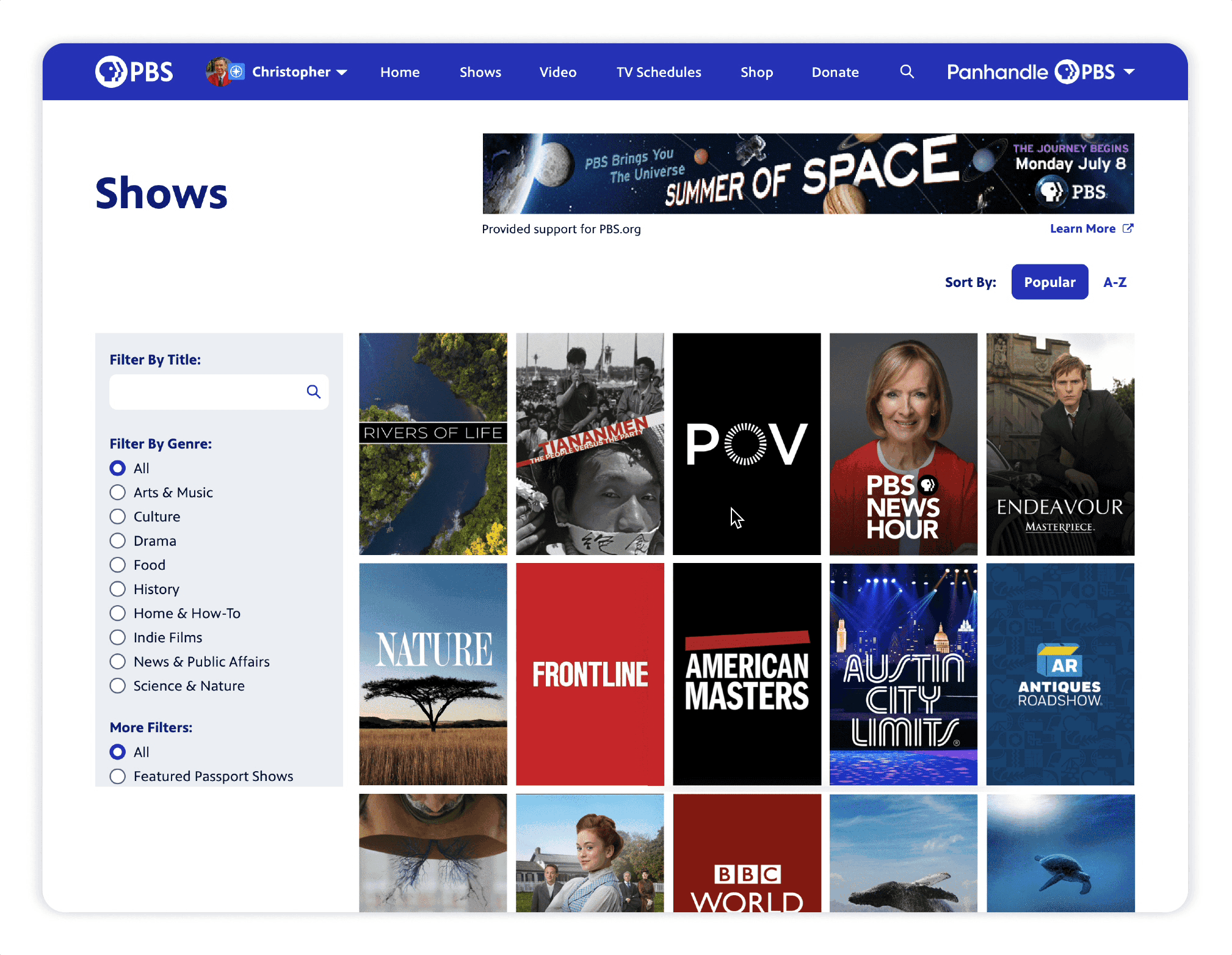
Task: Expand the Panhandle PBS station dropdown arrow
Action: point(1129,71)
